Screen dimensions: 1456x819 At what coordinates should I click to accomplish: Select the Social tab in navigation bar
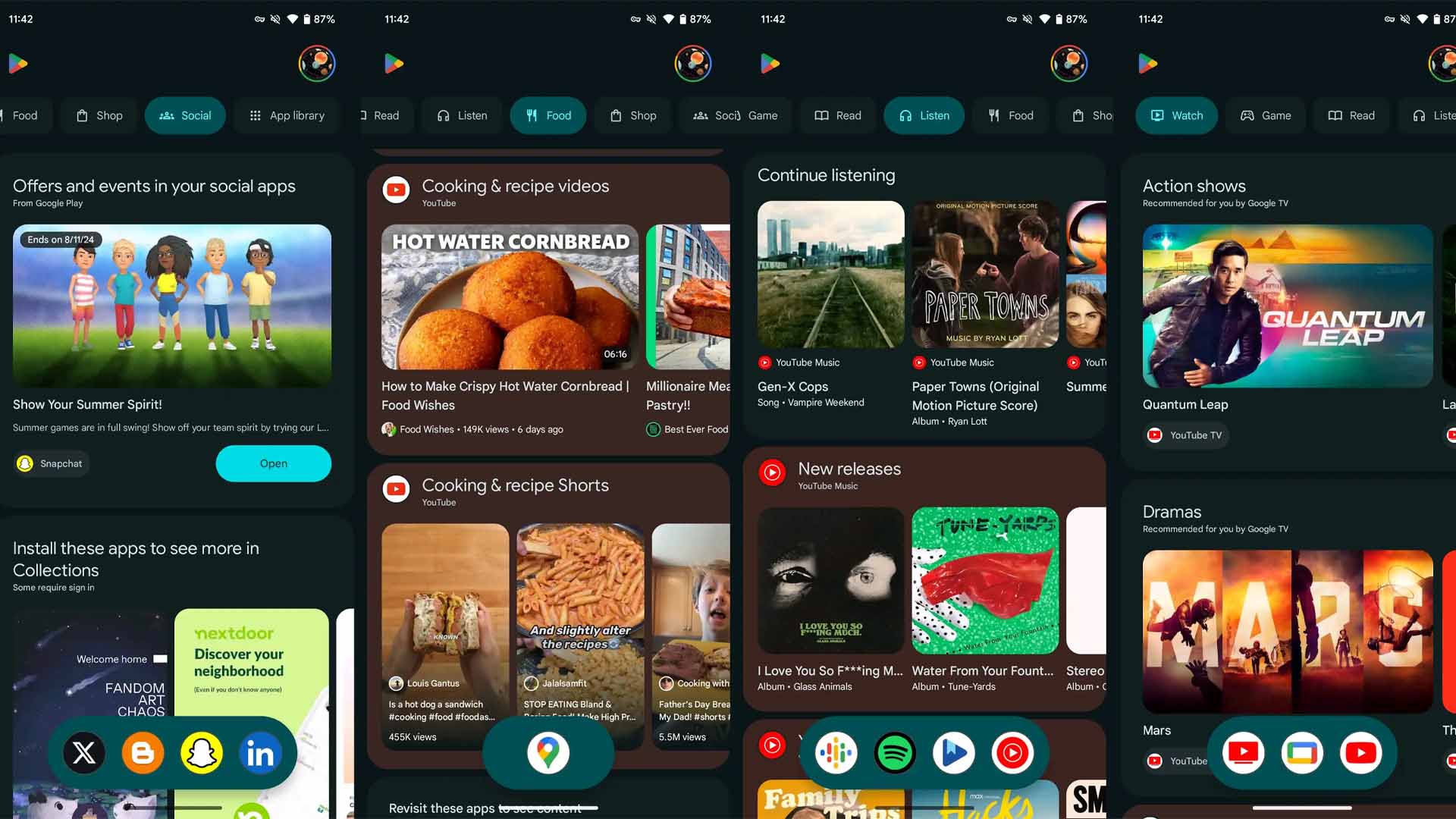(186, 115)
